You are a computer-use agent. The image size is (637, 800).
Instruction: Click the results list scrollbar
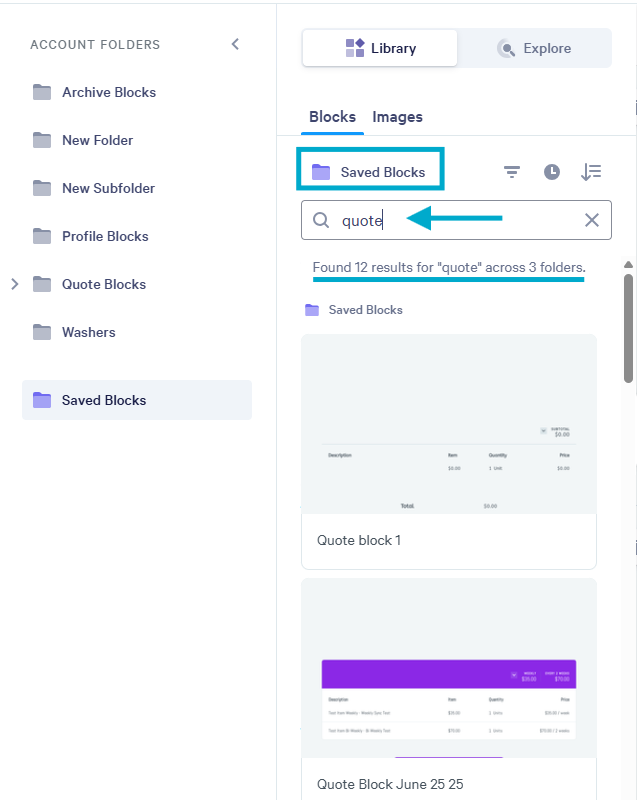point(628,328)
